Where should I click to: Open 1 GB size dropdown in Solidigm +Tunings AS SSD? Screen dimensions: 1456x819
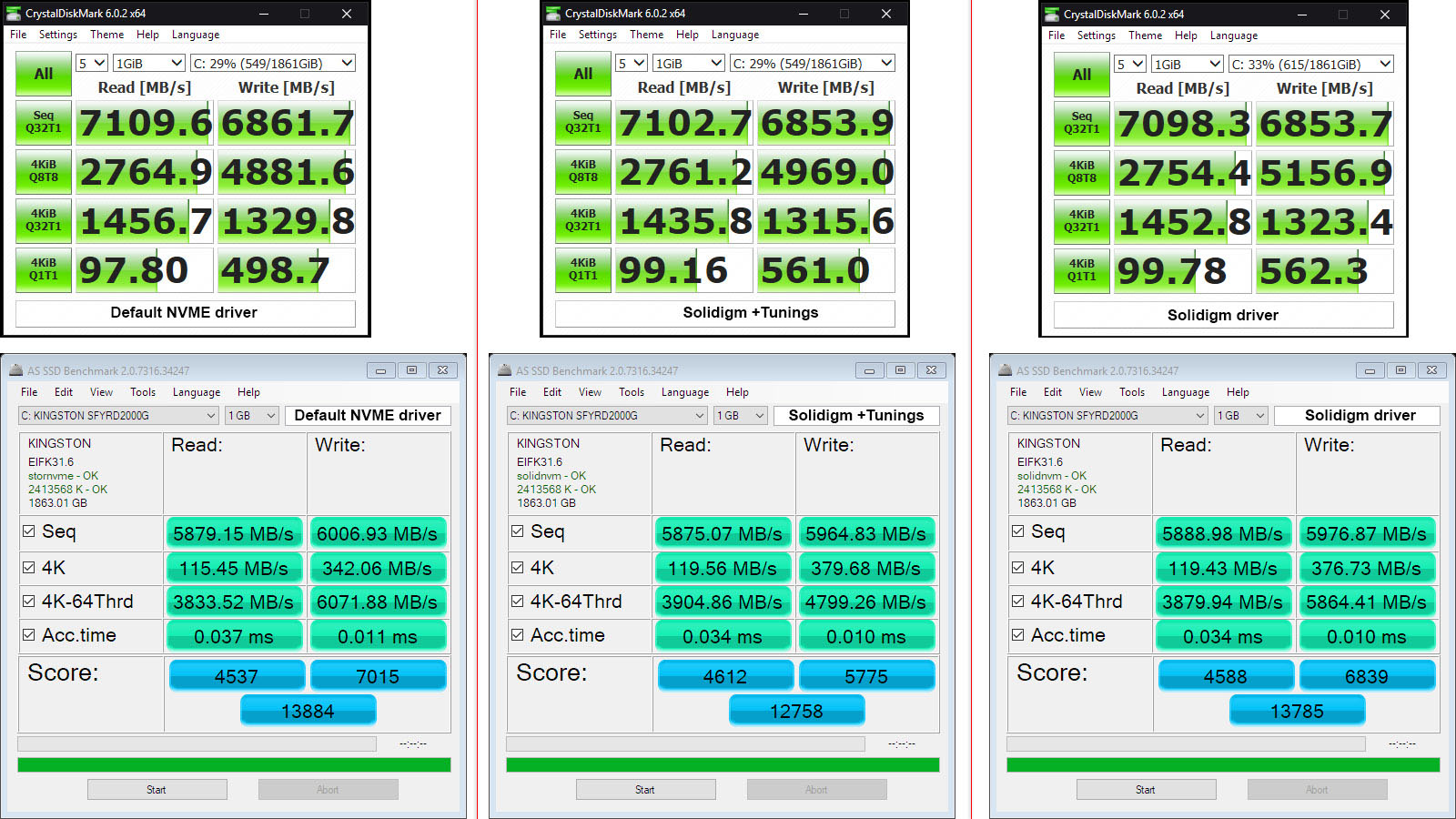point(740,415)
